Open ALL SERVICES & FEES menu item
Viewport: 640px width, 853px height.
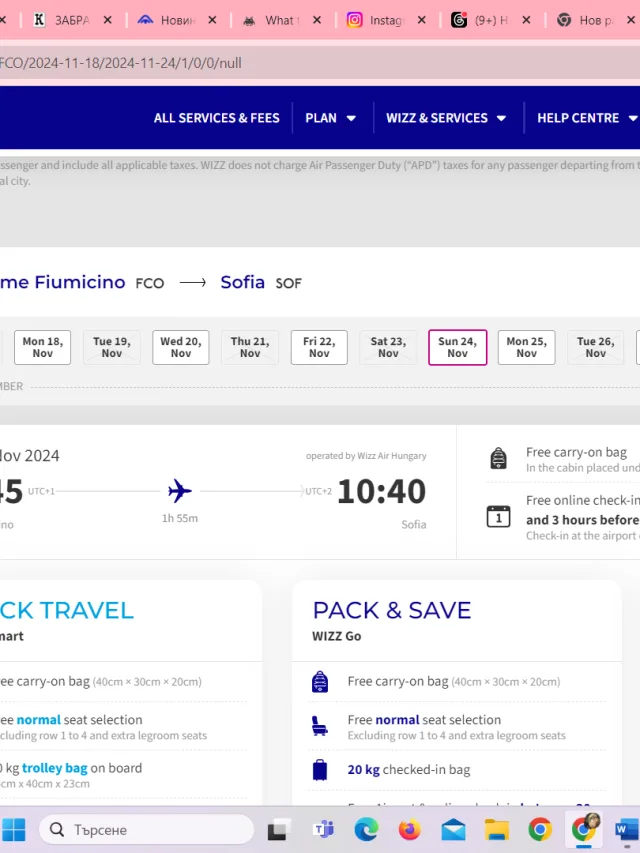point(217,118)
